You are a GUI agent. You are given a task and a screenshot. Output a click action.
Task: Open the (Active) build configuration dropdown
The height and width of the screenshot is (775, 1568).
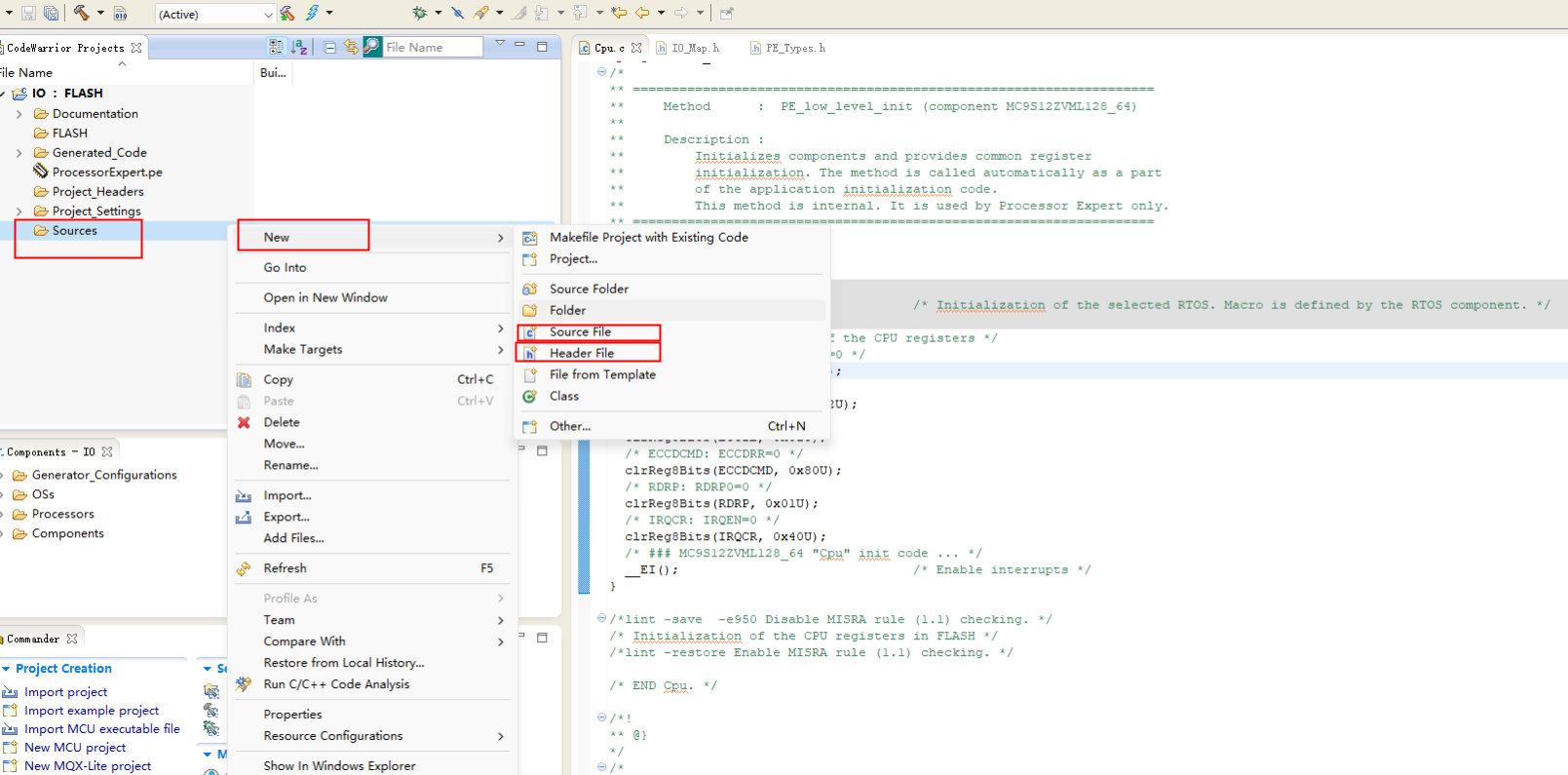coord(268,14)
